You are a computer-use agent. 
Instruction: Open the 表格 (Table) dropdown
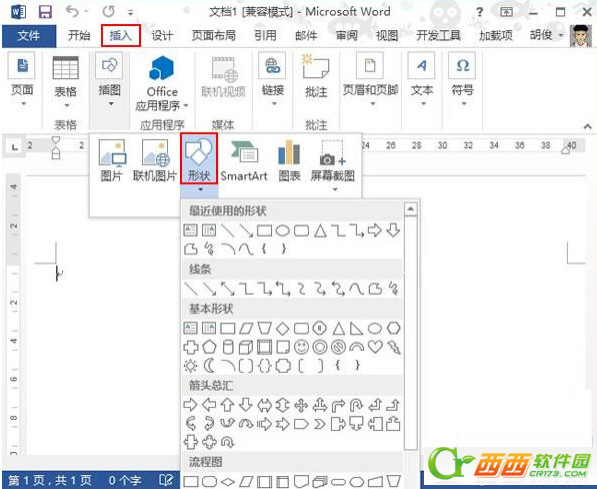click(66, 105)
